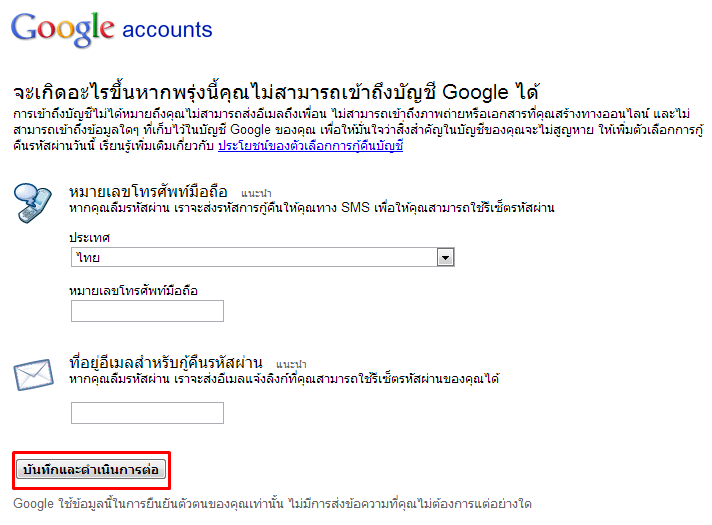Click the heading หมายเลขโทรศัพท์มือถือ with แนะนำ tag
This screenshot has width=712, height=525.
(x=170, y=192)
